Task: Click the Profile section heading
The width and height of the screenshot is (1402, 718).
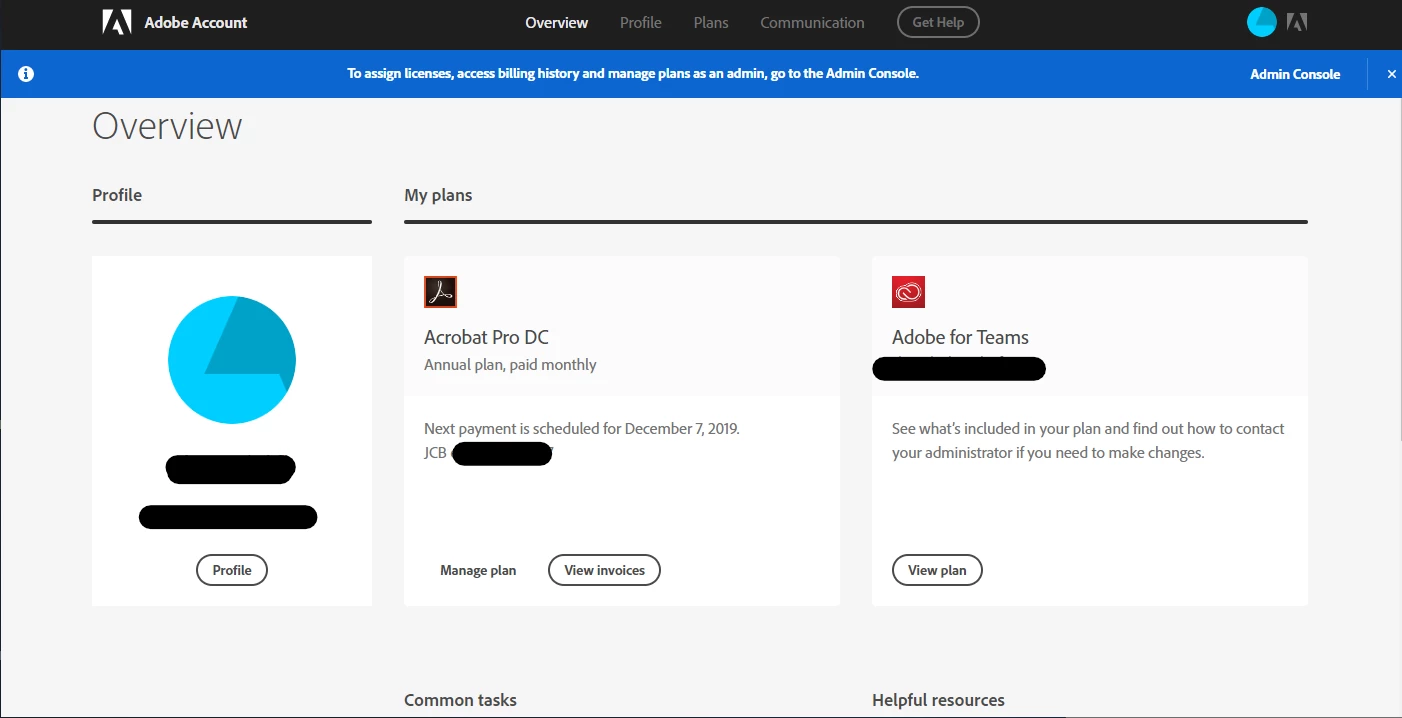Action: [117, 195]
